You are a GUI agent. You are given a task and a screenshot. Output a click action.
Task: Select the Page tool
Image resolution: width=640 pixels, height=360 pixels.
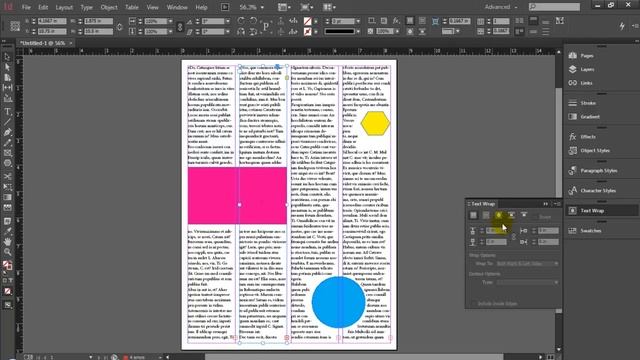click(x=7, y=78)
